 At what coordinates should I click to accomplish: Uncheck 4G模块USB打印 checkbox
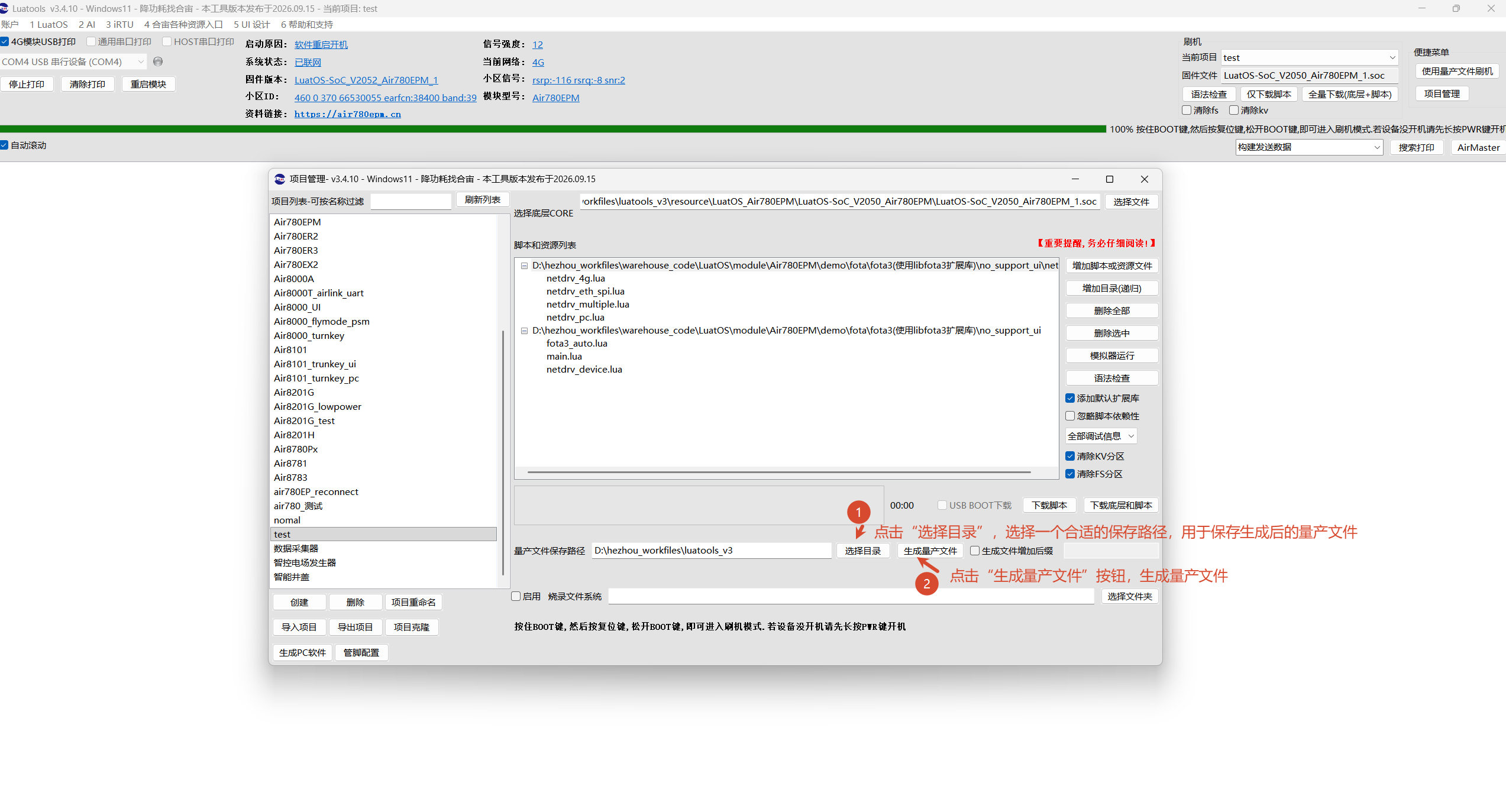click(5, 41)
